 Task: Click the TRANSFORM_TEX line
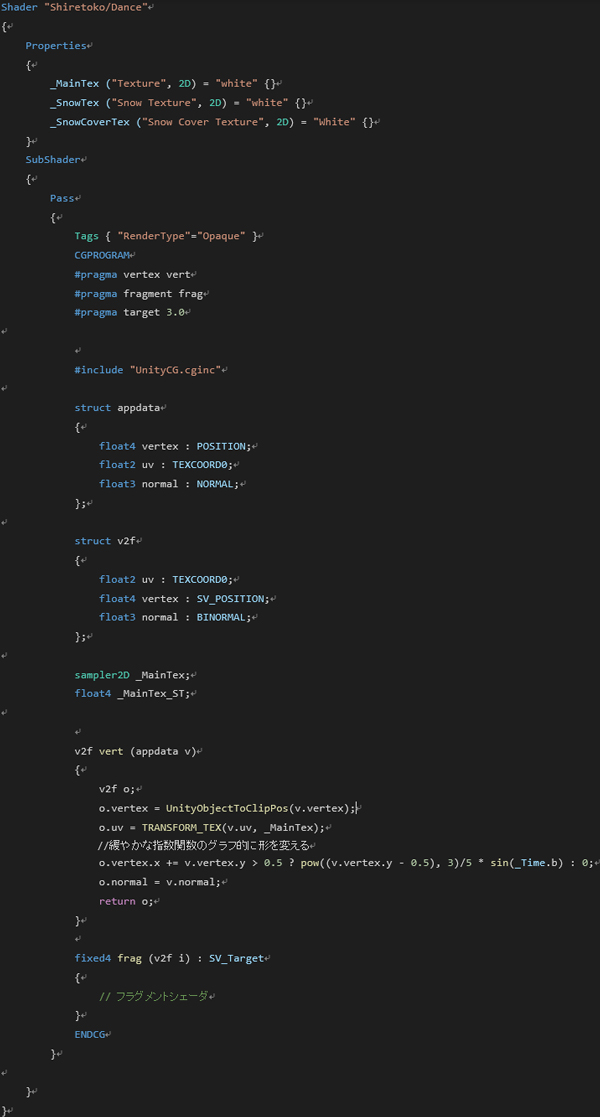tap(212, 827)
